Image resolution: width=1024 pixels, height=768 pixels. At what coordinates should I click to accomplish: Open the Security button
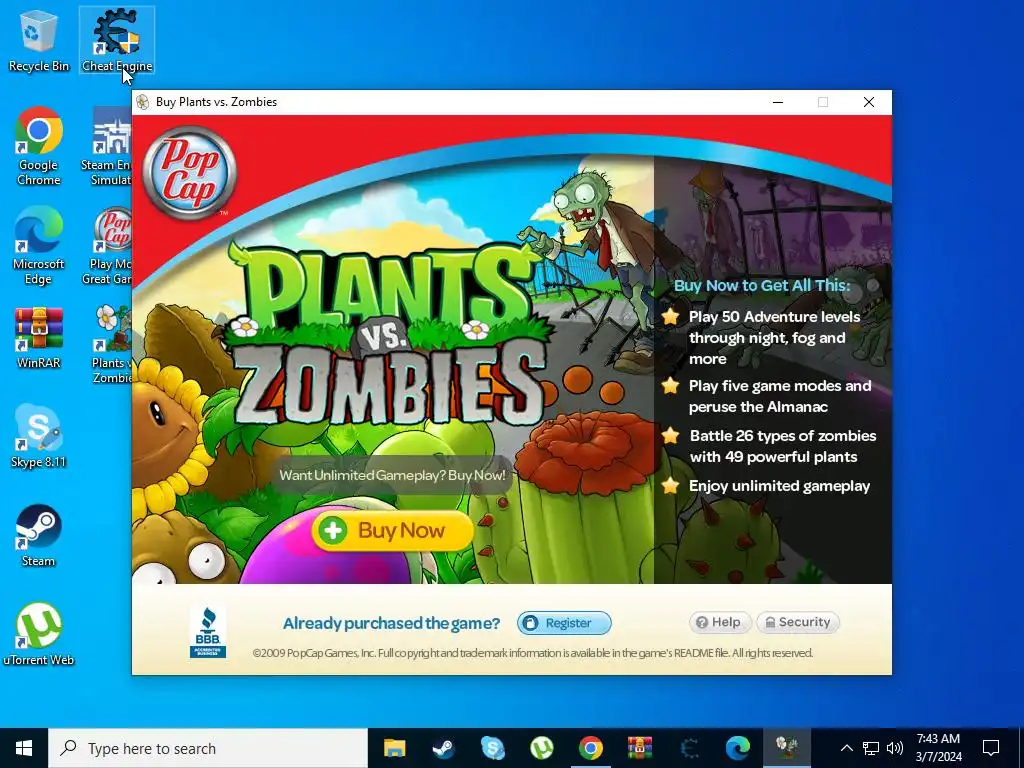[x=798, y=622]
